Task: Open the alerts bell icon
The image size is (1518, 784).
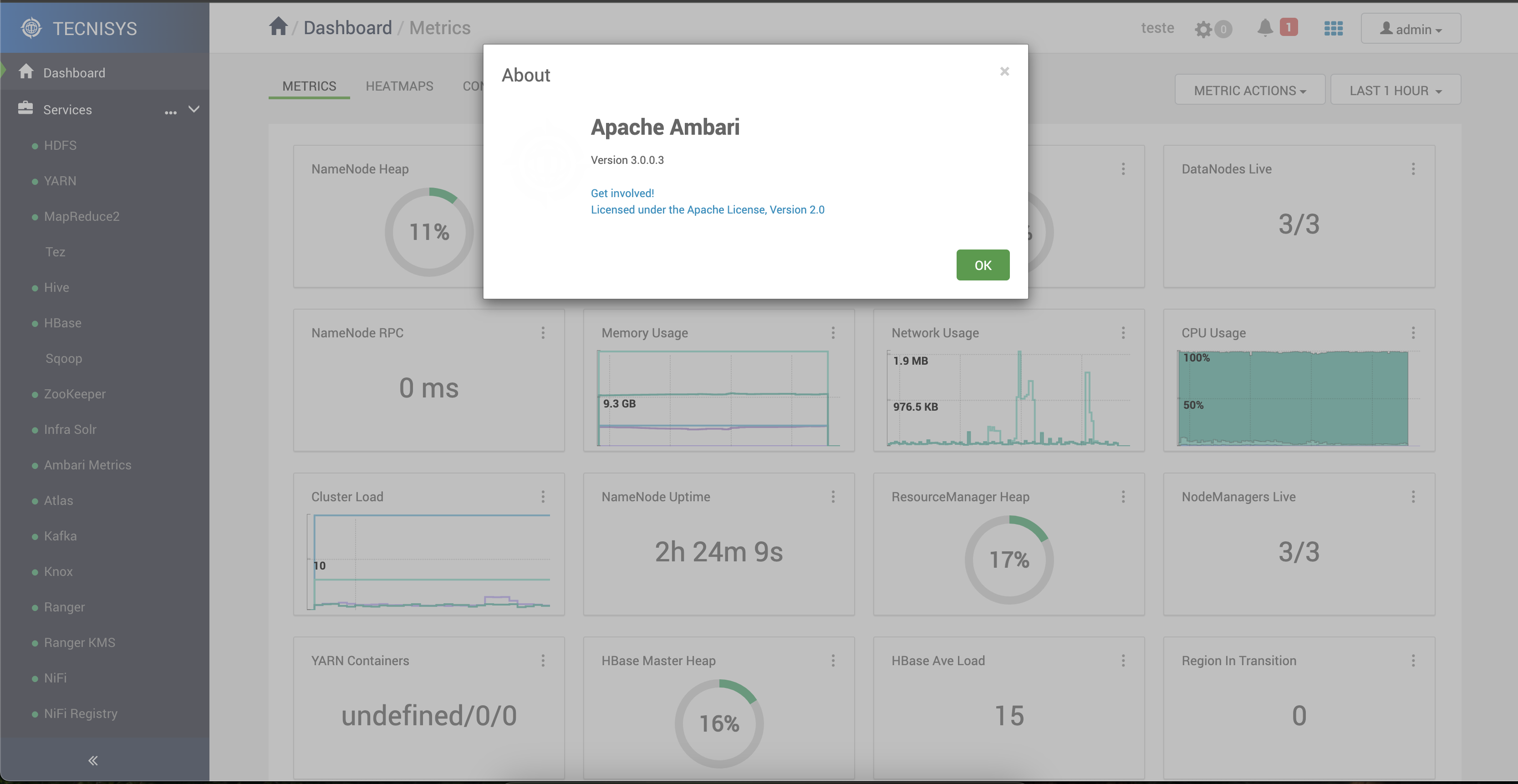Action: (x=1264, y=28)
